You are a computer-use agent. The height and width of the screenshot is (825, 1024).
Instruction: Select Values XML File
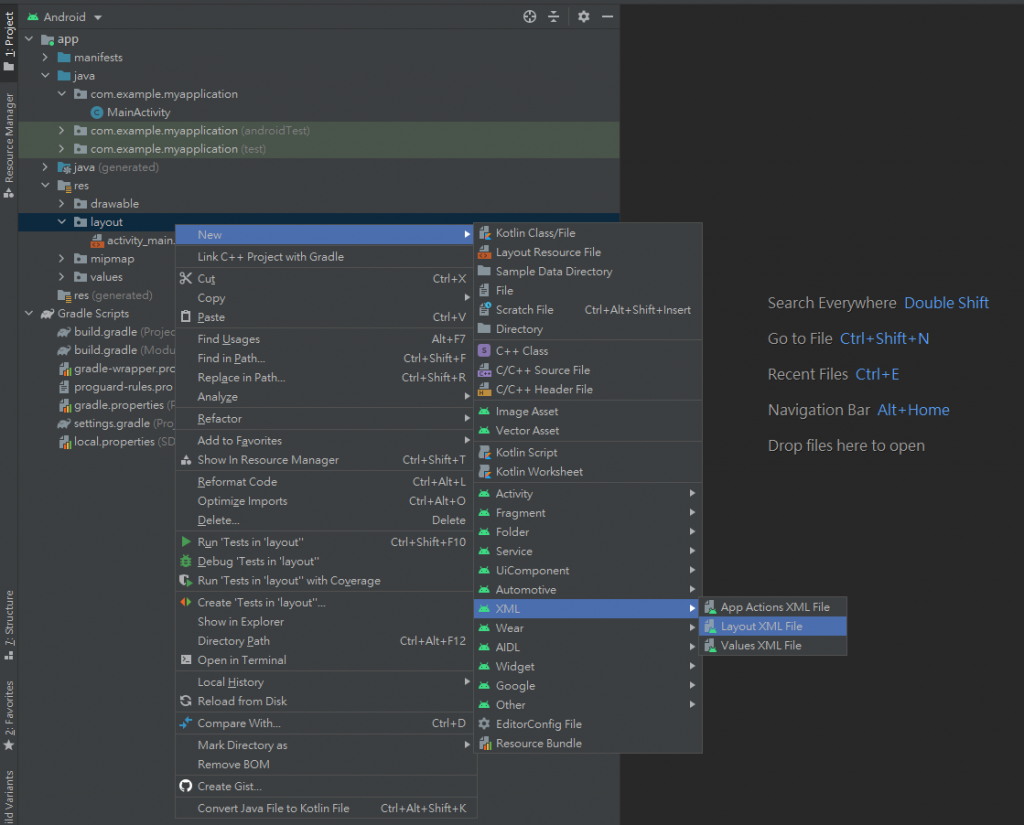[773, 645]
